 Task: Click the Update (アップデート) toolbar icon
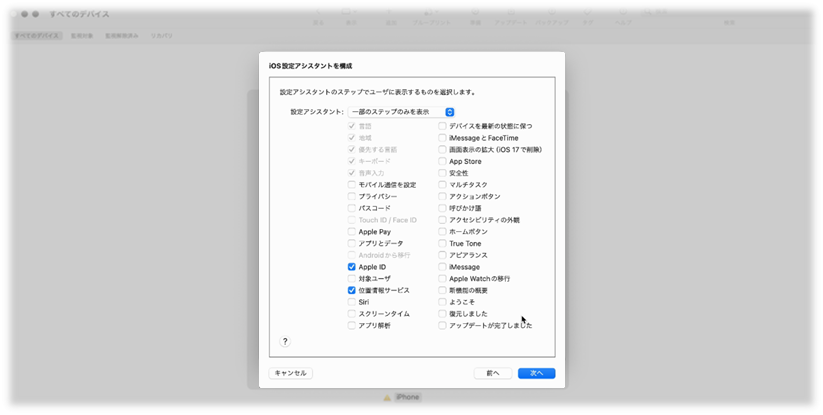click(x=511, y=12)
